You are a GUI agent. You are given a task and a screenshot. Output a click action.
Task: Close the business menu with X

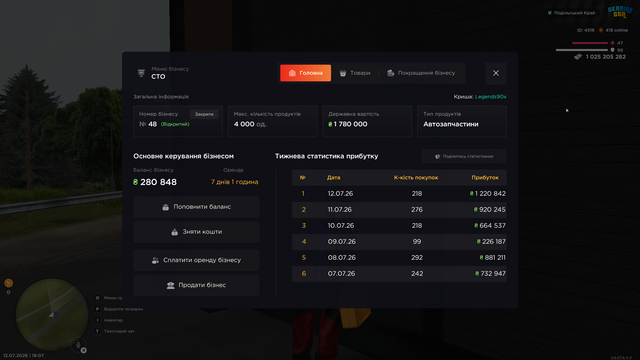point(496,73)
